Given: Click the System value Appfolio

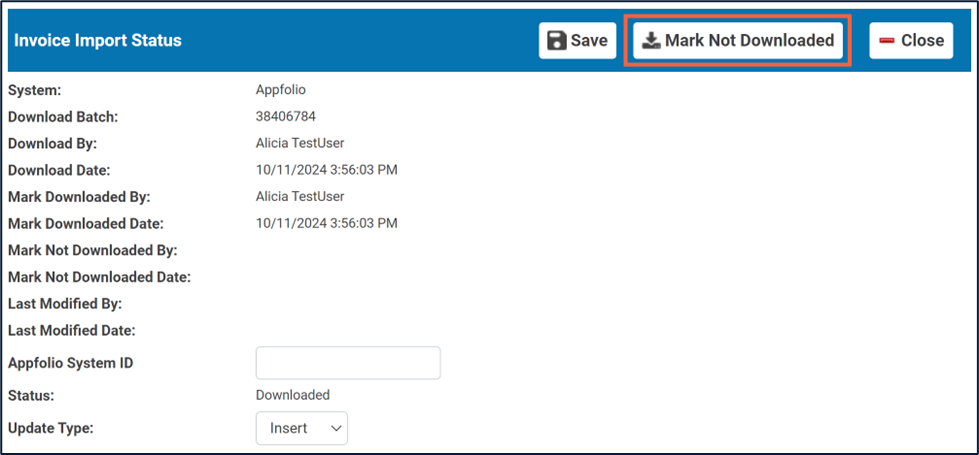Looking at the screenshot, I should click(280, 90).
